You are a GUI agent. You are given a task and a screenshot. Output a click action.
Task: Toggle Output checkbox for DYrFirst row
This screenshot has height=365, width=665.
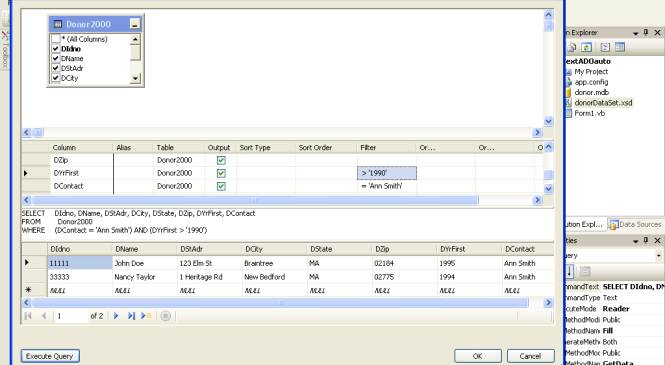(221, 173)
